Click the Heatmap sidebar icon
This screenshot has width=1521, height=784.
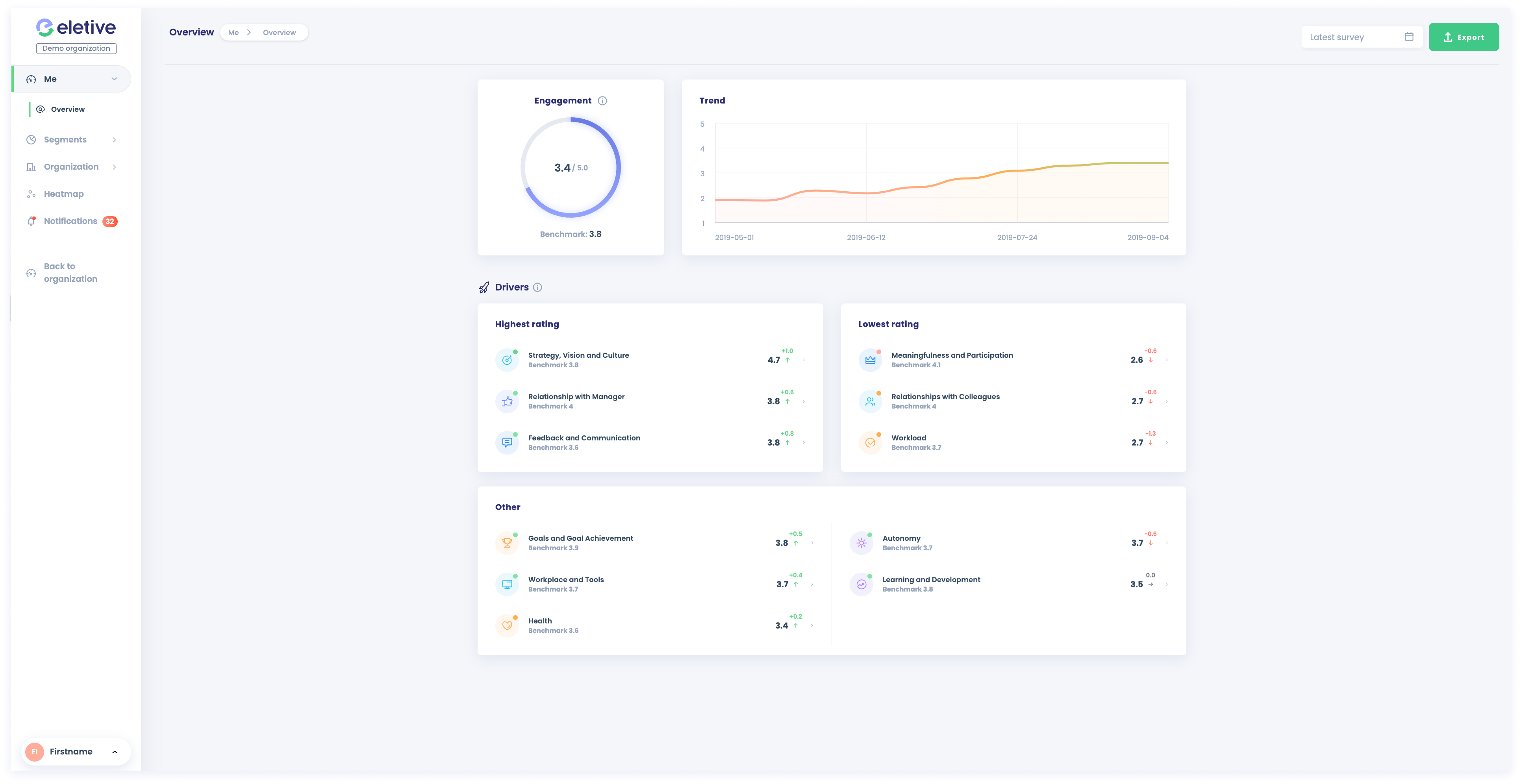[x=31, y=194]
